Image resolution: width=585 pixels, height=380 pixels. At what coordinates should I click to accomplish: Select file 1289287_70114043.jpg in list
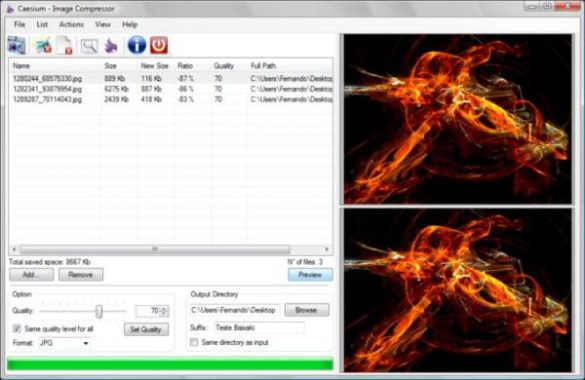tap(47, 100)
